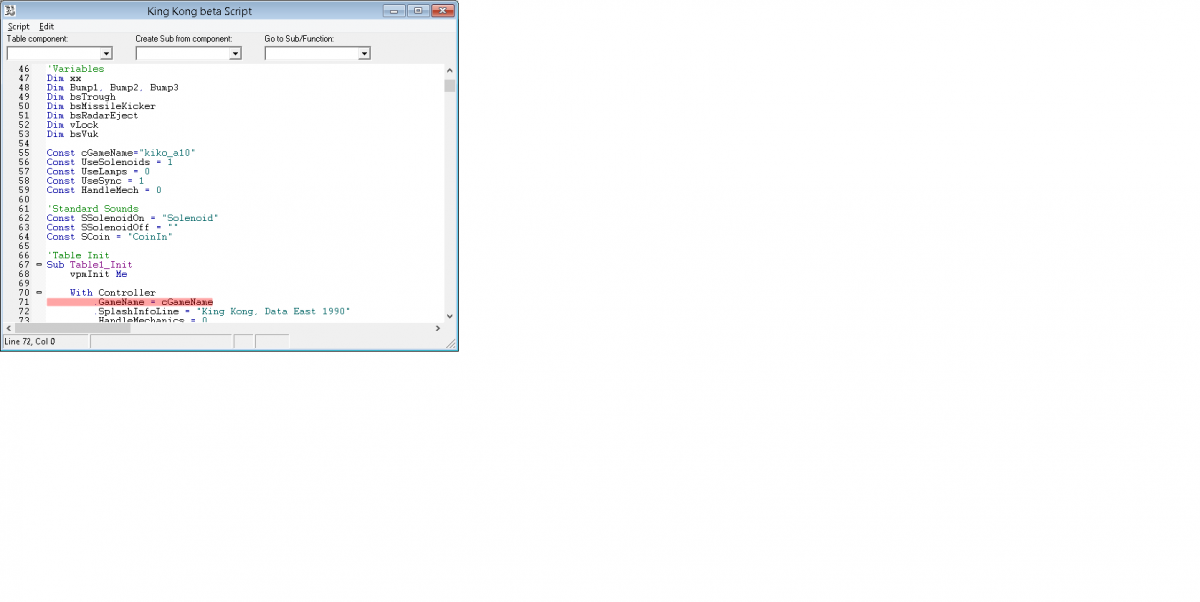
Task: Collapse the With Controller fold marker
Action: coord(39,293)
